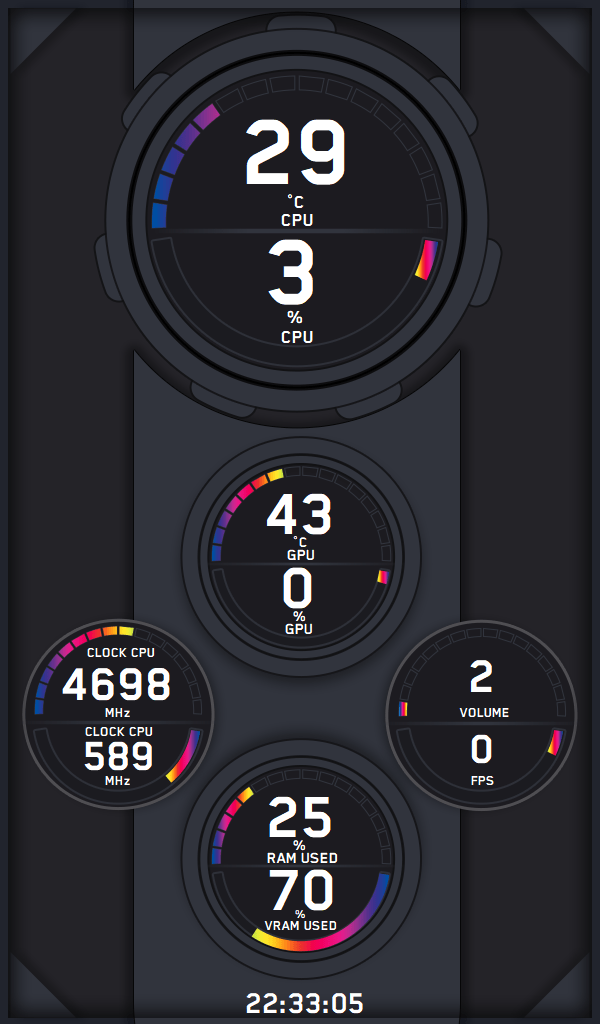Screen dimensions: 600x1024
Task: Click the CPU temperature reading 29
Action: 295,153
